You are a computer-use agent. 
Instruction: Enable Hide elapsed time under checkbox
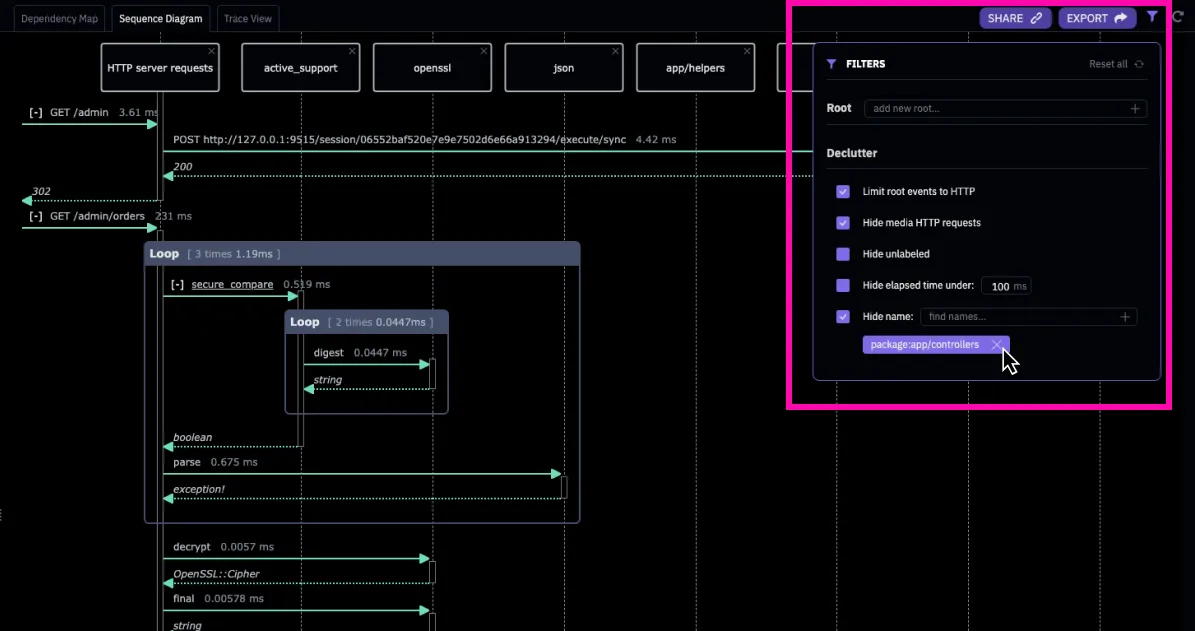point(843,286)
